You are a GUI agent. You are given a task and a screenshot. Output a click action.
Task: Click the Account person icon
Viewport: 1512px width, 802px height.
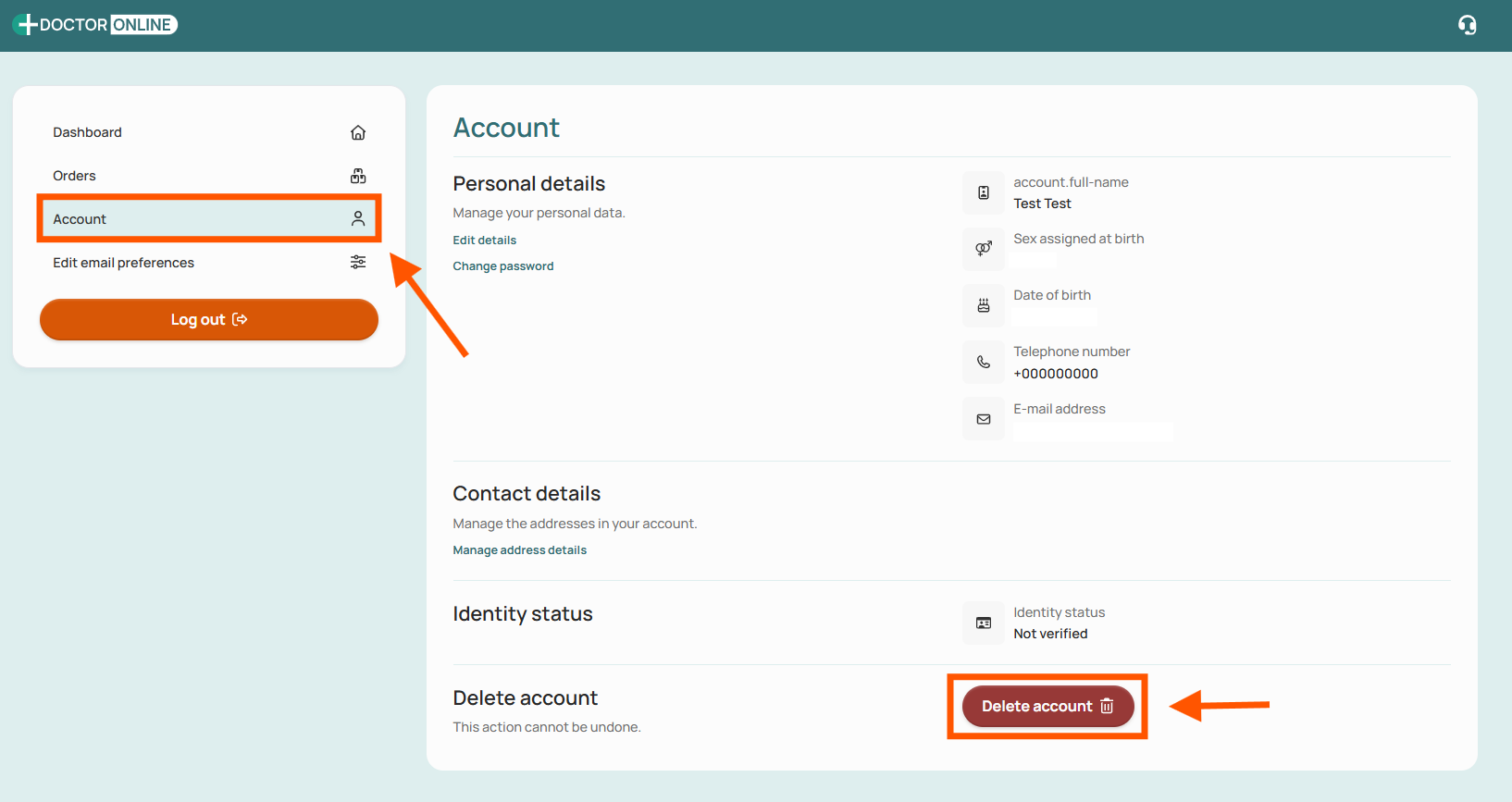tap(358, 219)
